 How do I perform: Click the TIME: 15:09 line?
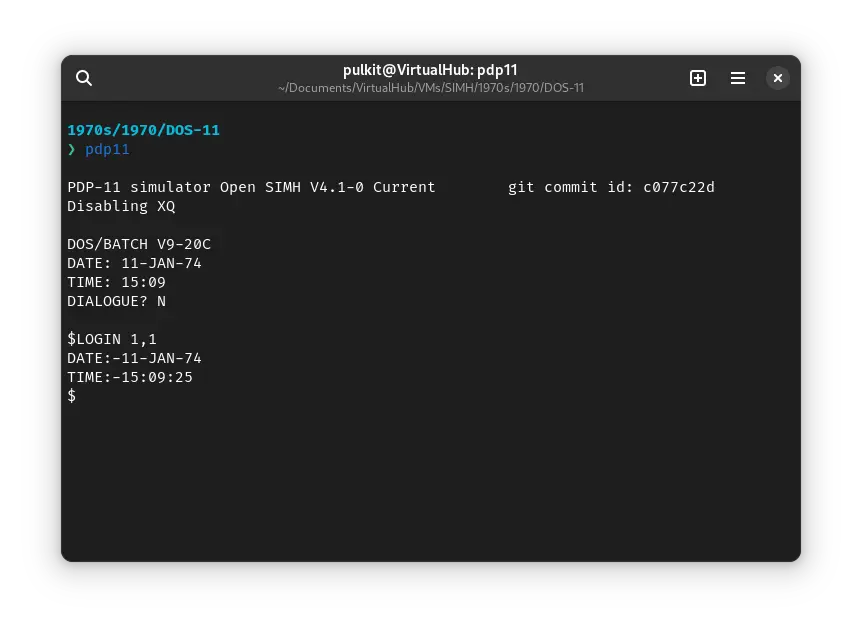(x=116, y=282)
